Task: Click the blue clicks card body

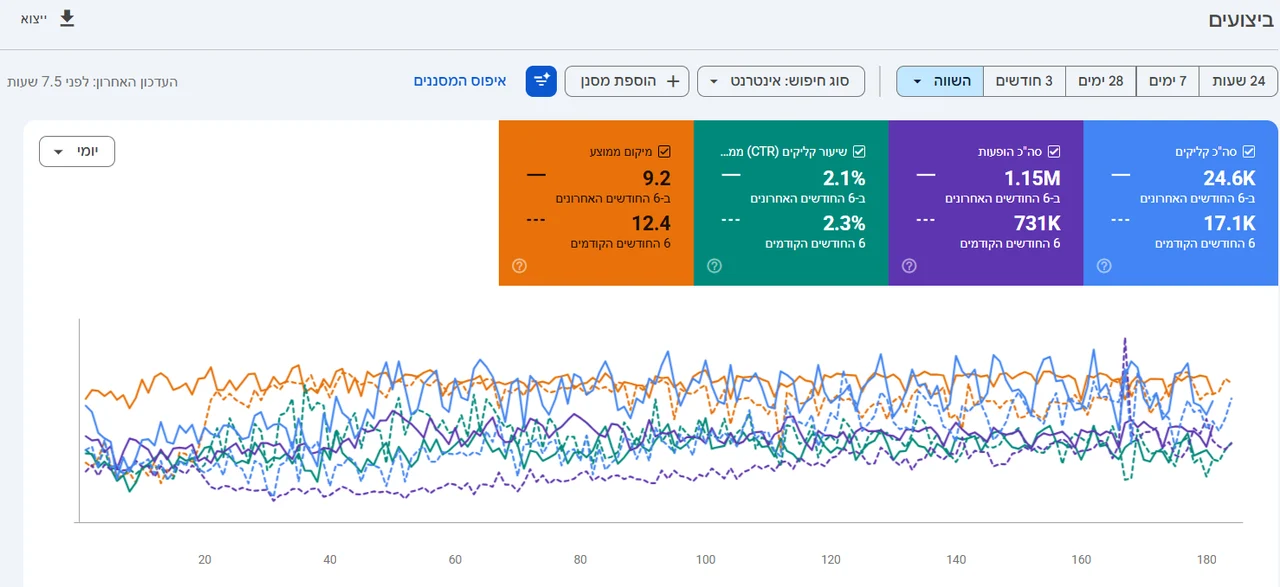Action: tap(1180, 203)
